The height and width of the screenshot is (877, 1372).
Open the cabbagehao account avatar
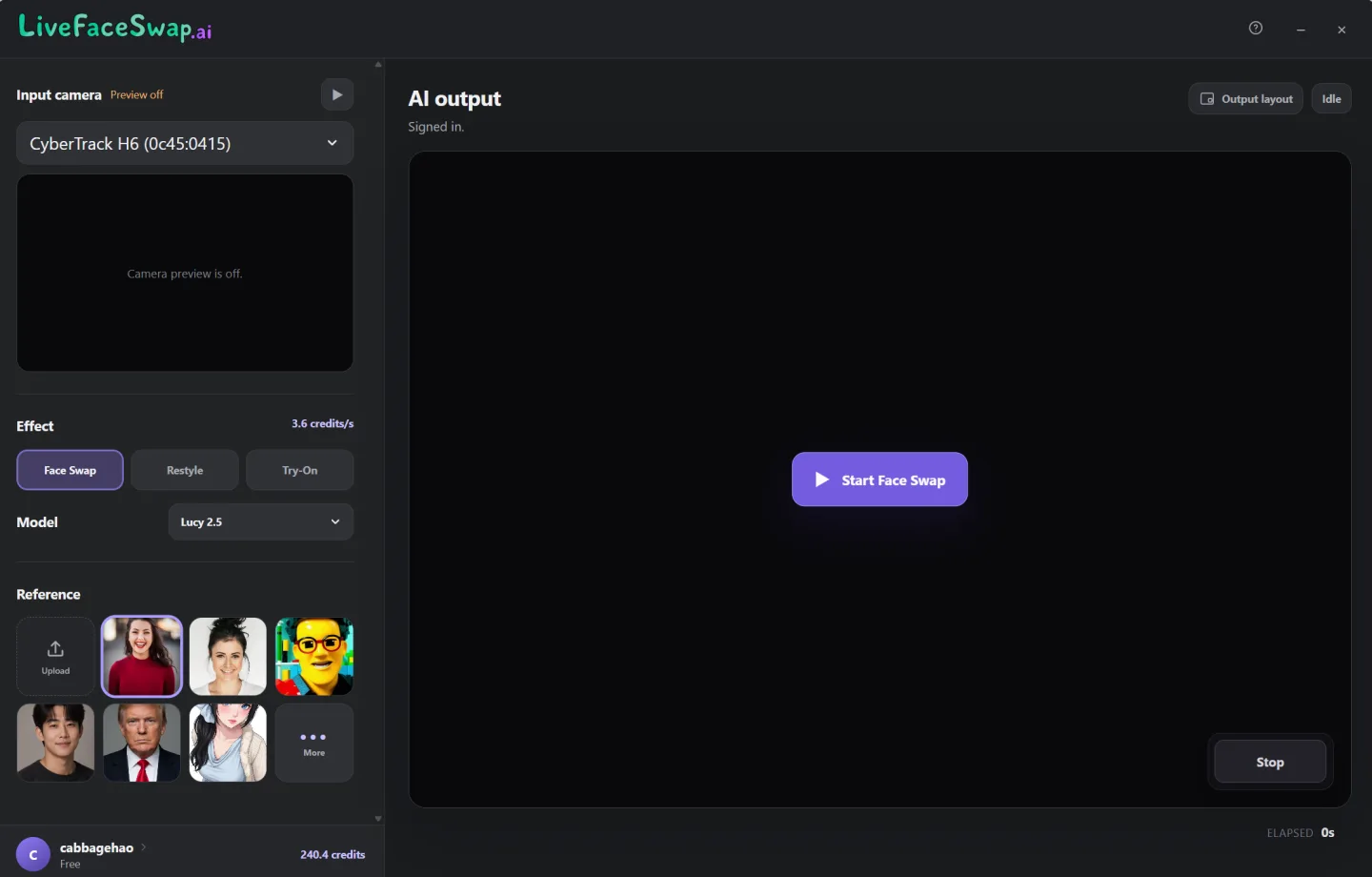tap(33, 854)
